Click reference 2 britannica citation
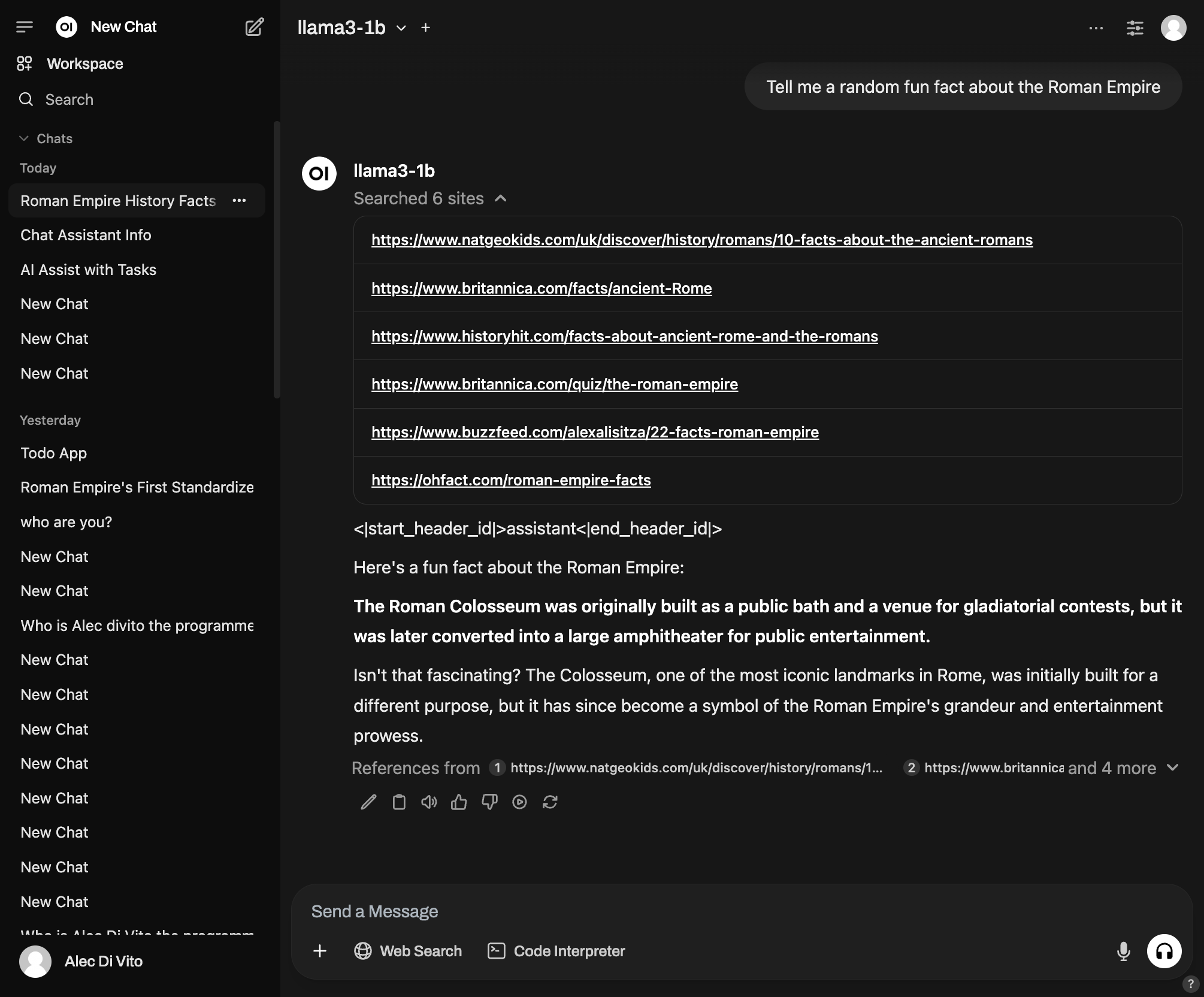Viewport: 1204px width, 997px height. tap(984, 768)
